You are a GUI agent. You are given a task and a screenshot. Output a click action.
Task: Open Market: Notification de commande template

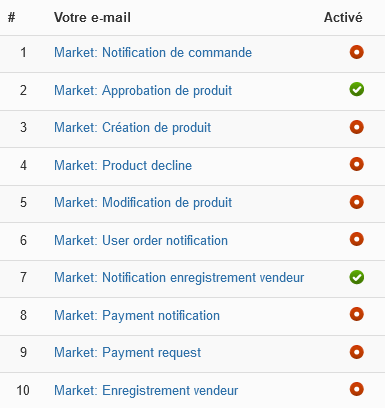point(153,53)
